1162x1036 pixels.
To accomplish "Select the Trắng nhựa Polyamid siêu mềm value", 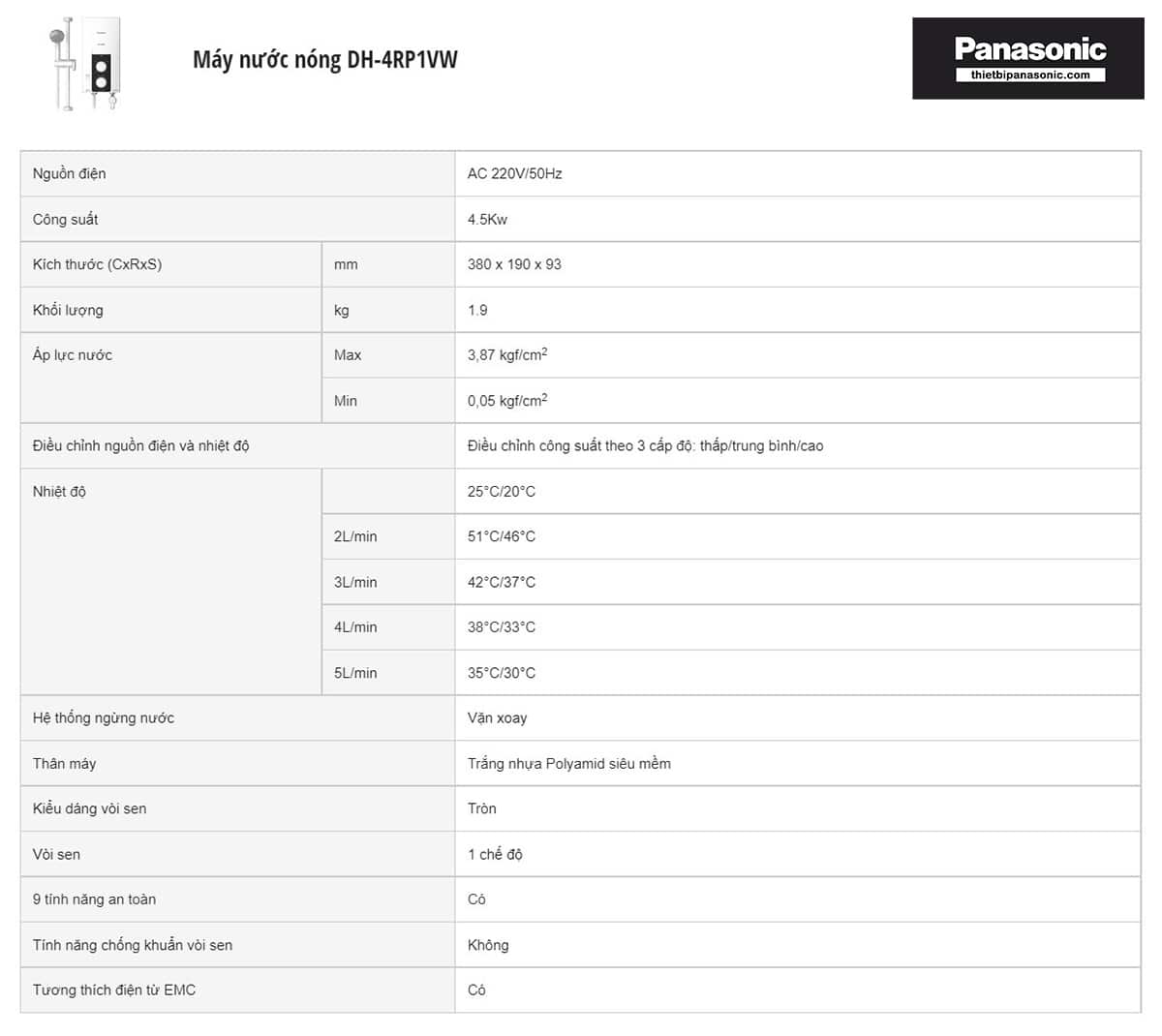I will pyautogui.click(x=569, y=764).
